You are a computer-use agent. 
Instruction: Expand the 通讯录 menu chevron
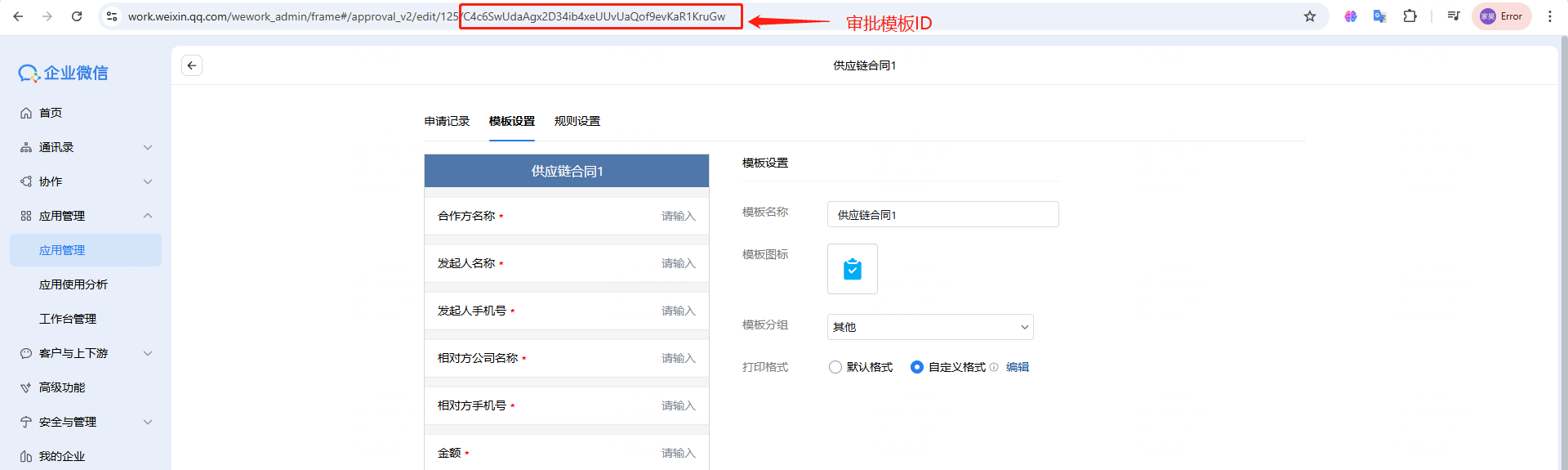(x=148, y=147)
